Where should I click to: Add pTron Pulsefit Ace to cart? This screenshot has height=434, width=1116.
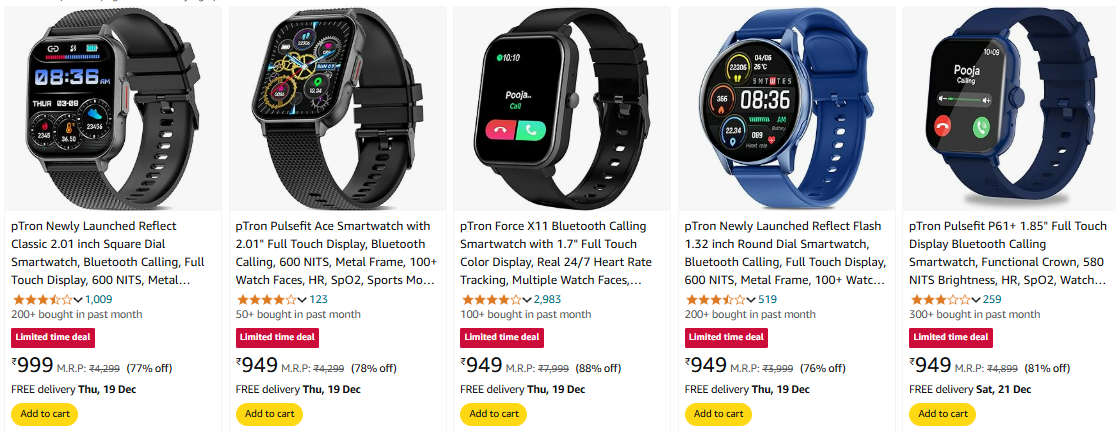click(x=269, y=414)
